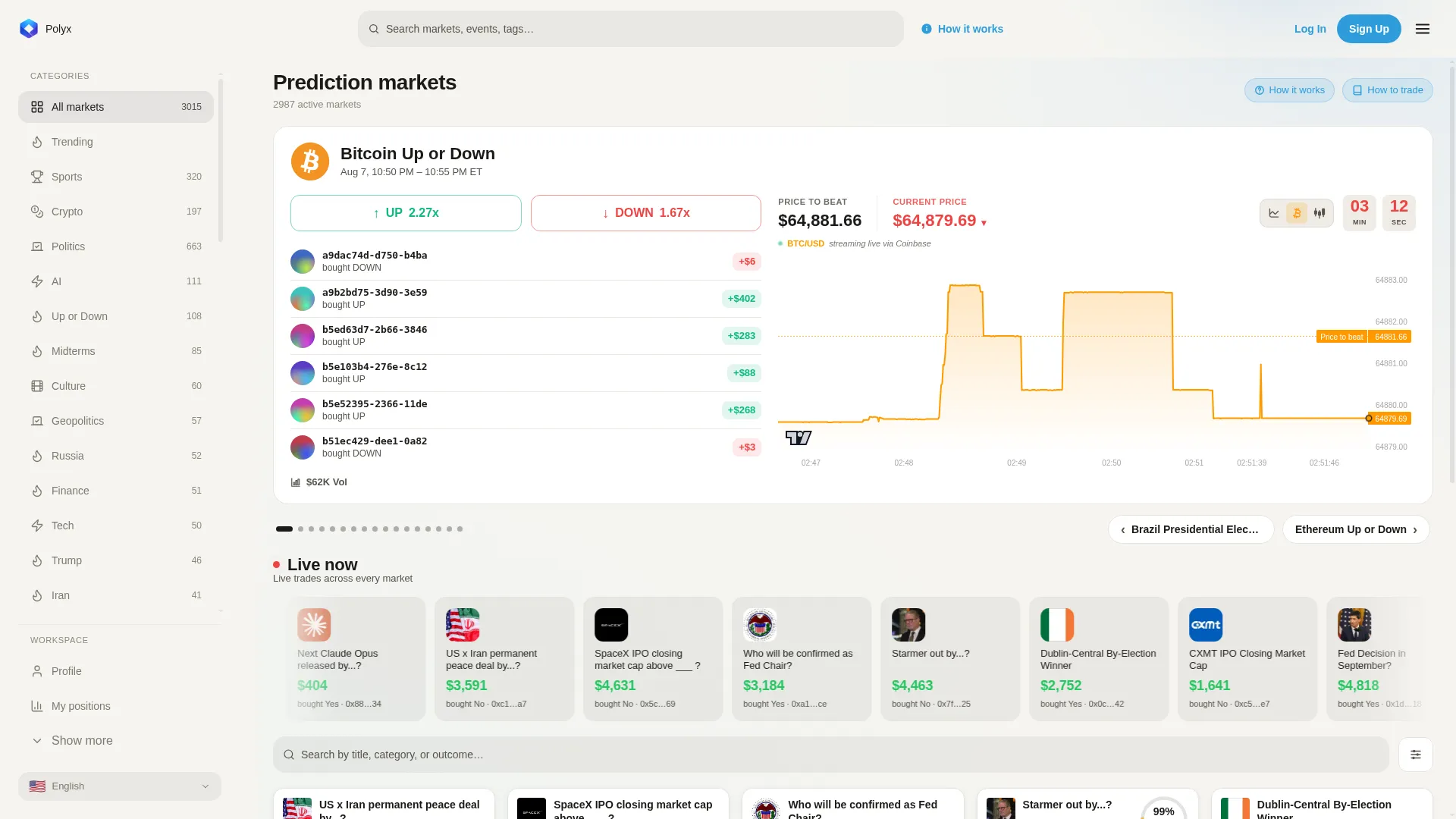Click avatar of a9dac74d-d750-b4ba trader
The height and width of the screenshot is (819, 1456).
pyautogui.click(x=303, y=262)
